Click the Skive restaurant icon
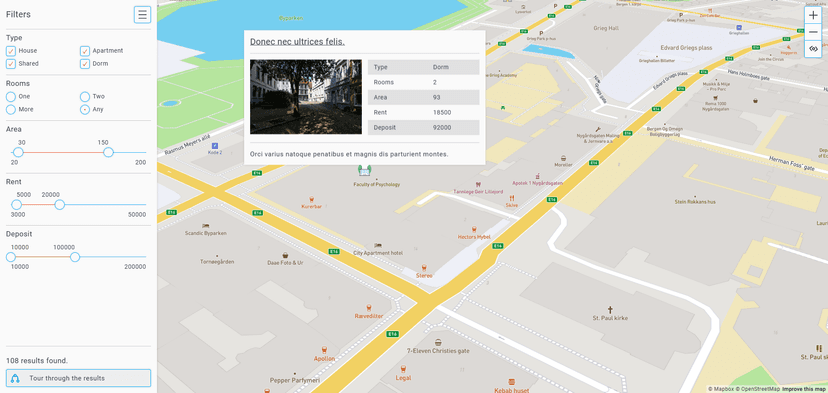Image resolution: width=828 pixels, height=393 pixels. tap(512, 198)
